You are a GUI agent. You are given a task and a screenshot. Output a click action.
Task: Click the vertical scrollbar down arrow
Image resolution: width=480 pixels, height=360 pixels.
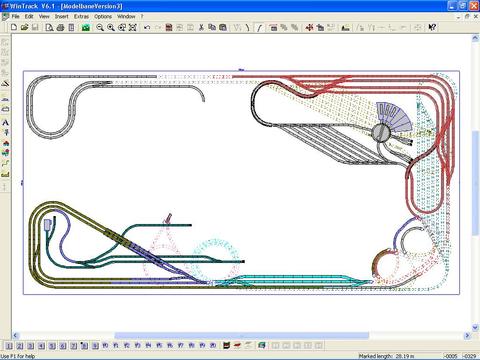[475, 327]
